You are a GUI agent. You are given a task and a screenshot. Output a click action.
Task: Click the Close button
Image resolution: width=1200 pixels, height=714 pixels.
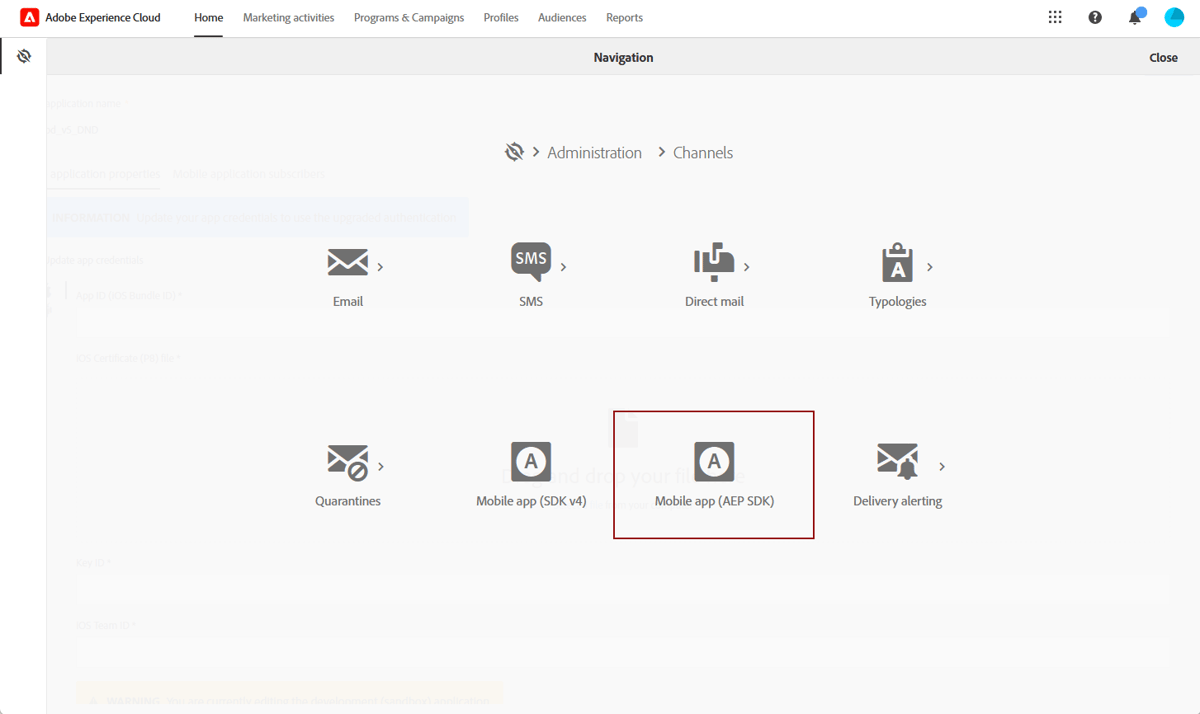pos(1163,57)
